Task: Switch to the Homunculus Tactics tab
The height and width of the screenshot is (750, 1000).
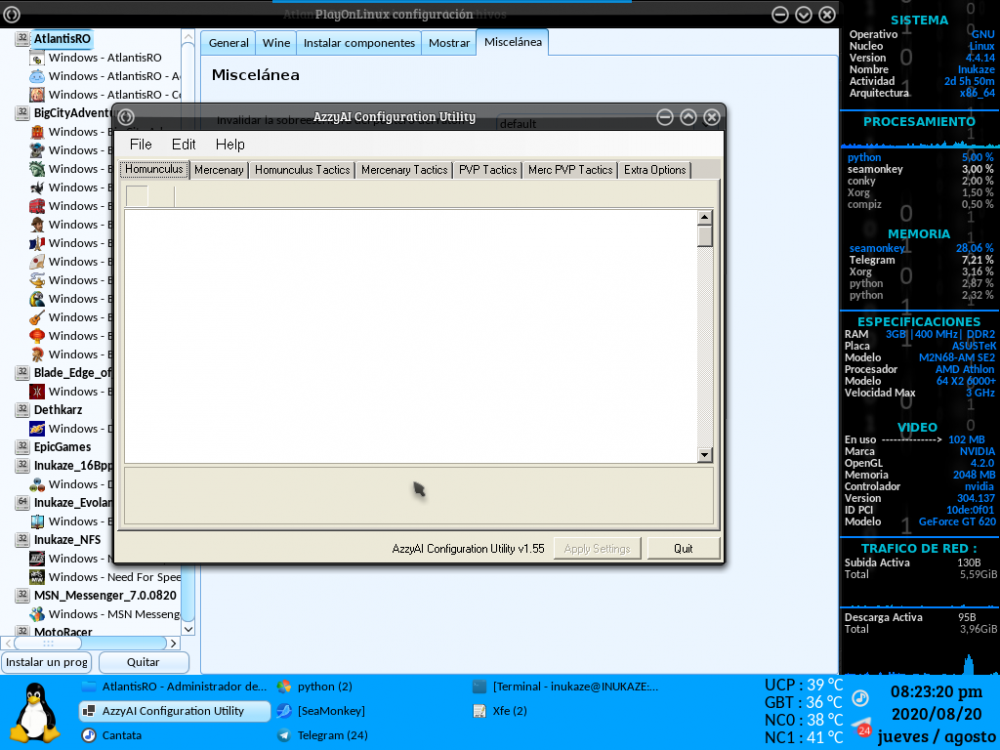Action: click(x=302, y=170)
